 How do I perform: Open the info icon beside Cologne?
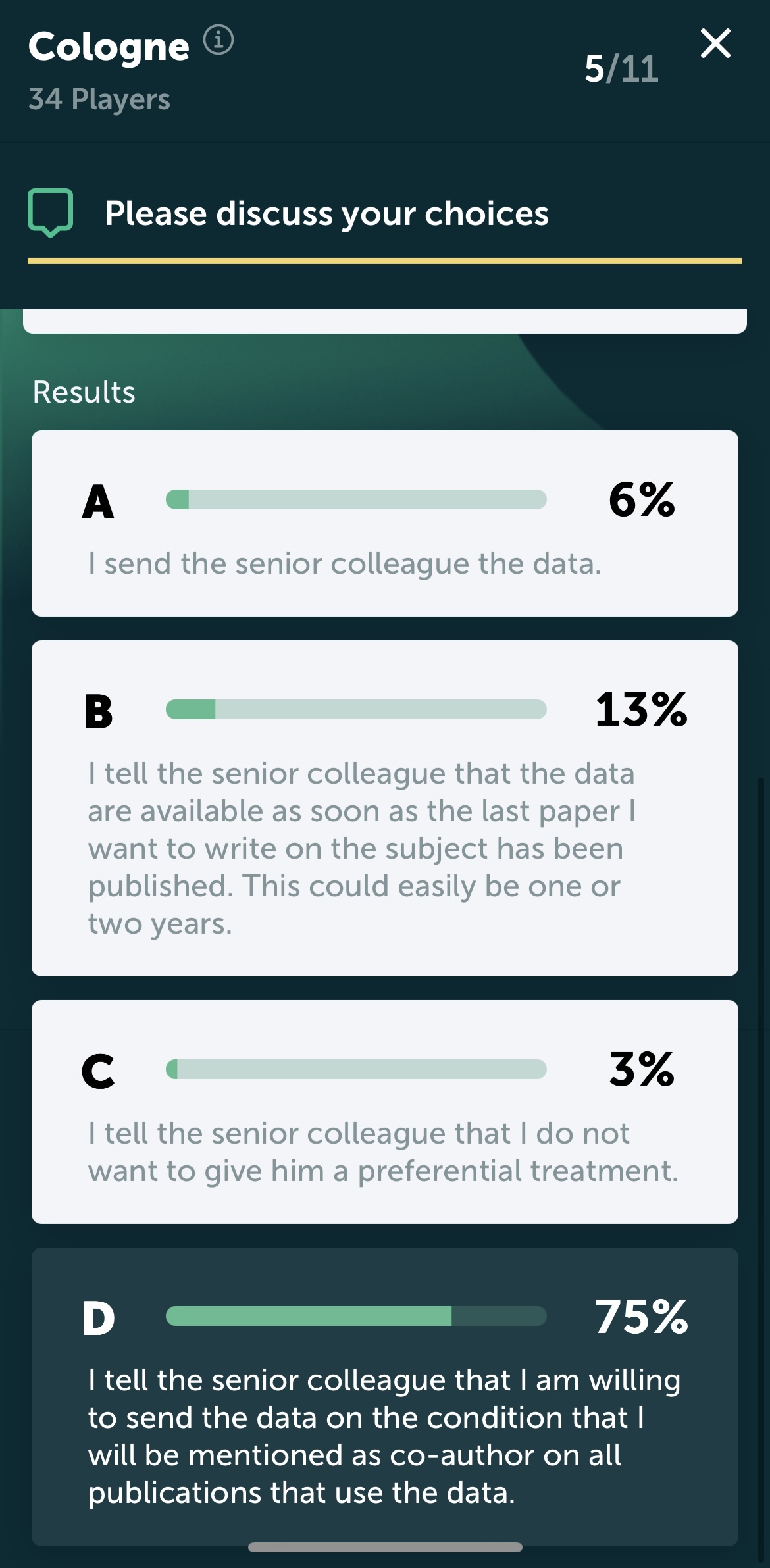point(218,40)
